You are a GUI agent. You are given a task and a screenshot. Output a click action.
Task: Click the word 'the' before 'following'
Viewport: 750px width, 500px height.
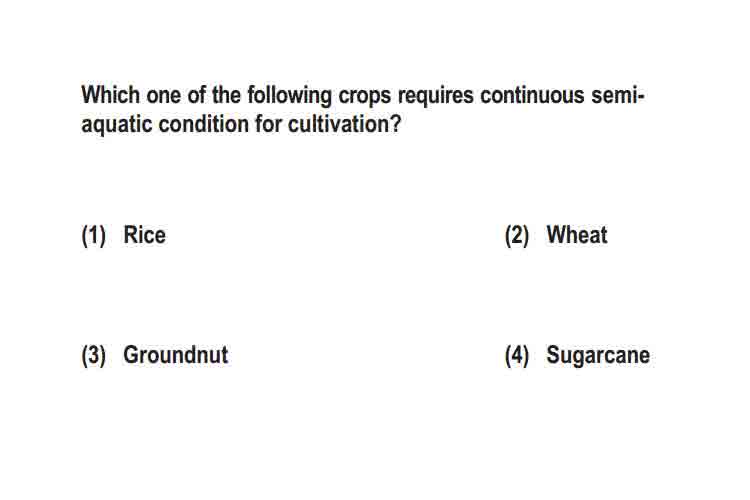tap(226, 95)
